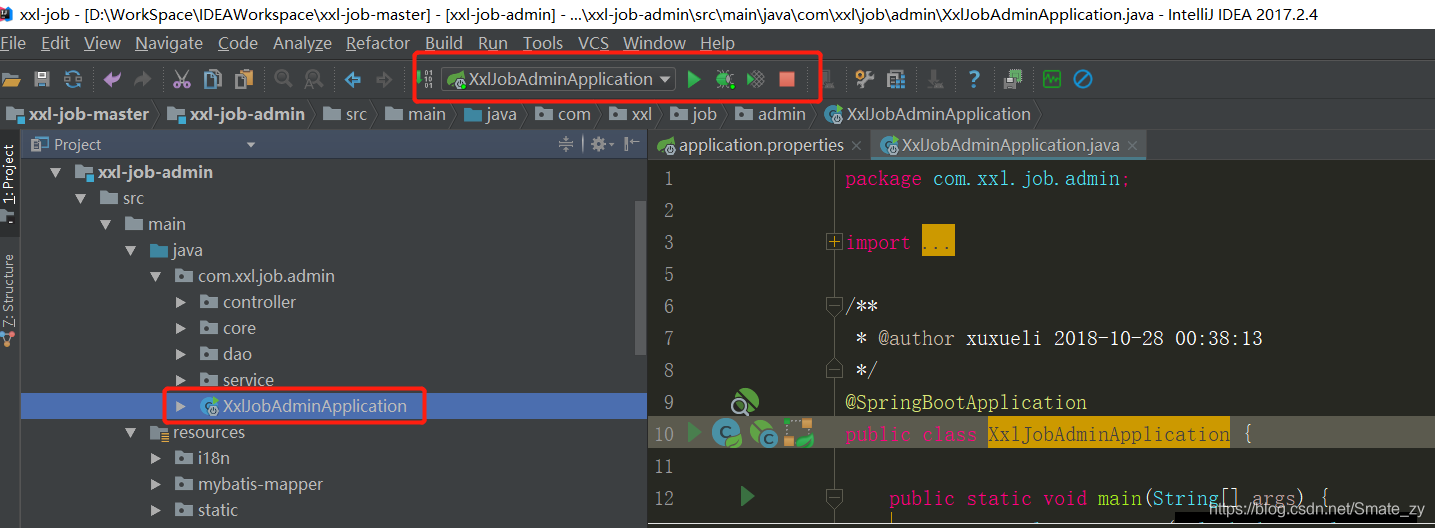Image resolution: width=1435 pixels, height=528 pixels.
Task: Open the Edit menu
Action: coord(55,43)
